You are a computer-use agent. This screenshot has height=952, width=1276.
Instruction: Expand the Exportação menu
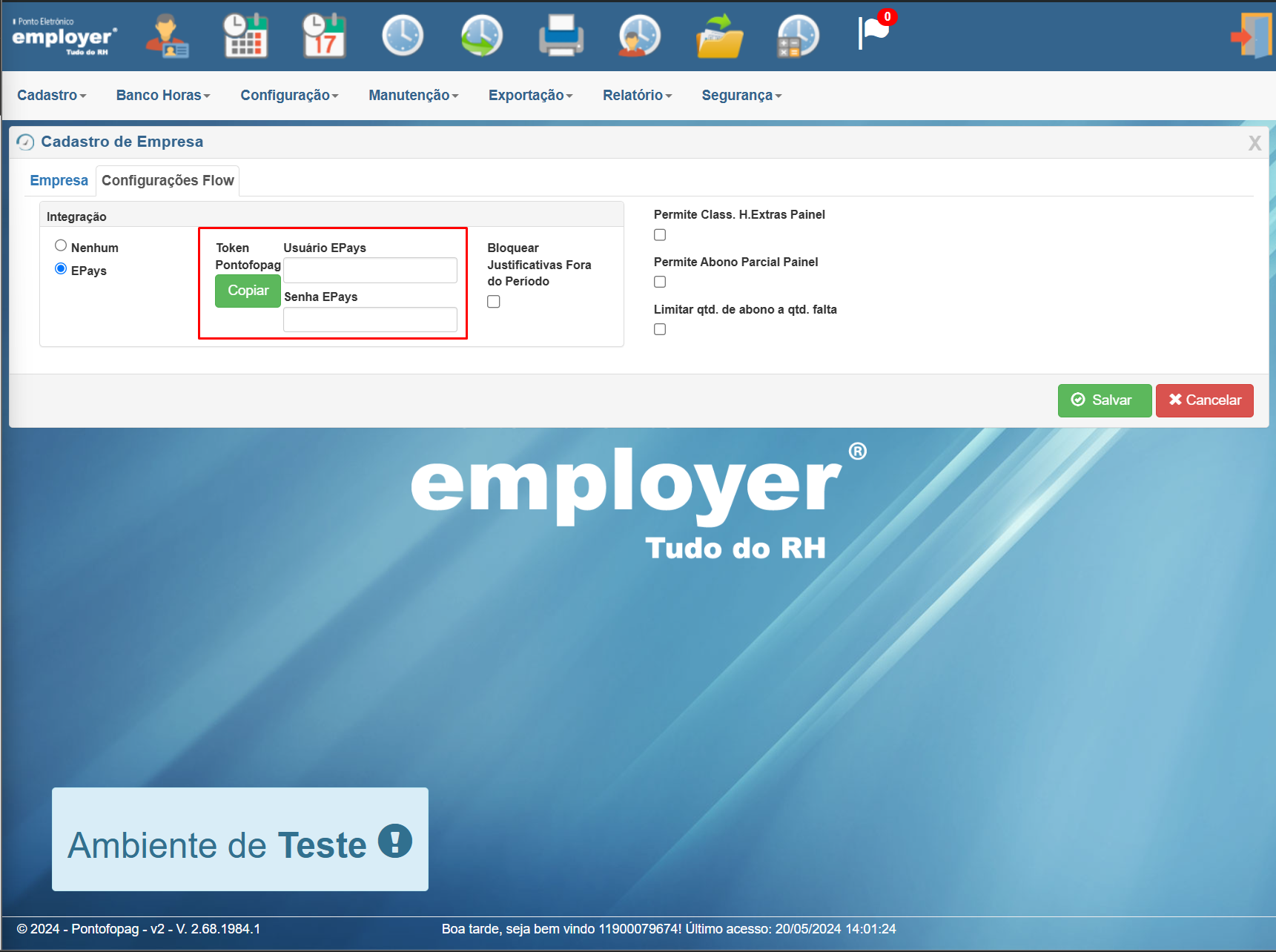tap(531, 95)
